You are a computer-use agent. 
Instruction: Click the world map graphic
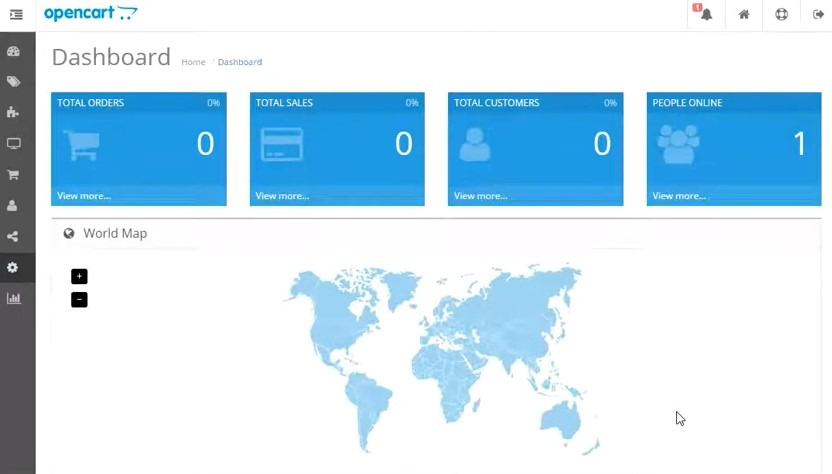441,358
